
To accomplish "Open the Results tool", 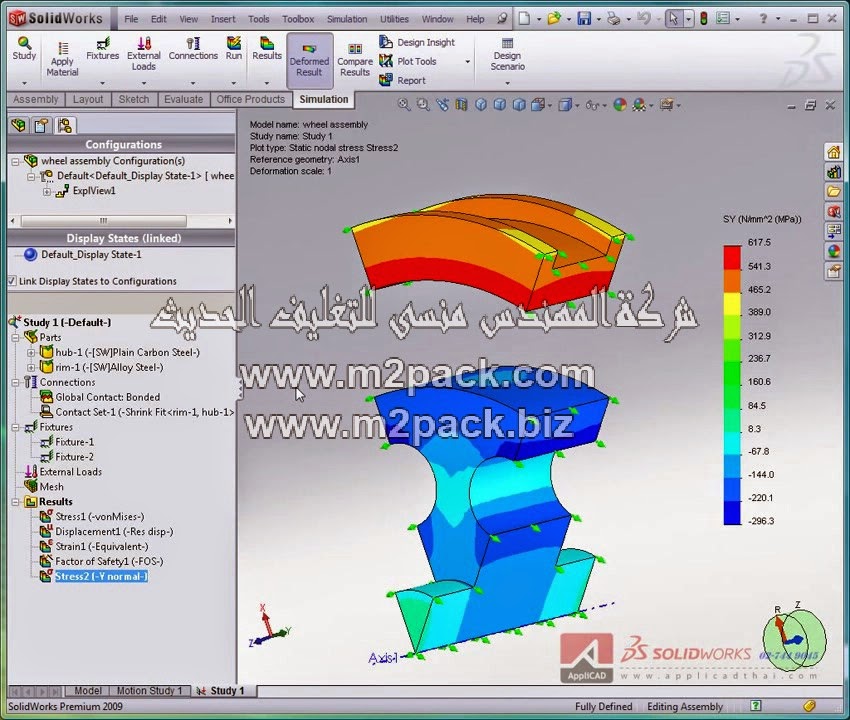I will pyautogui.click(x=267, y=48).
